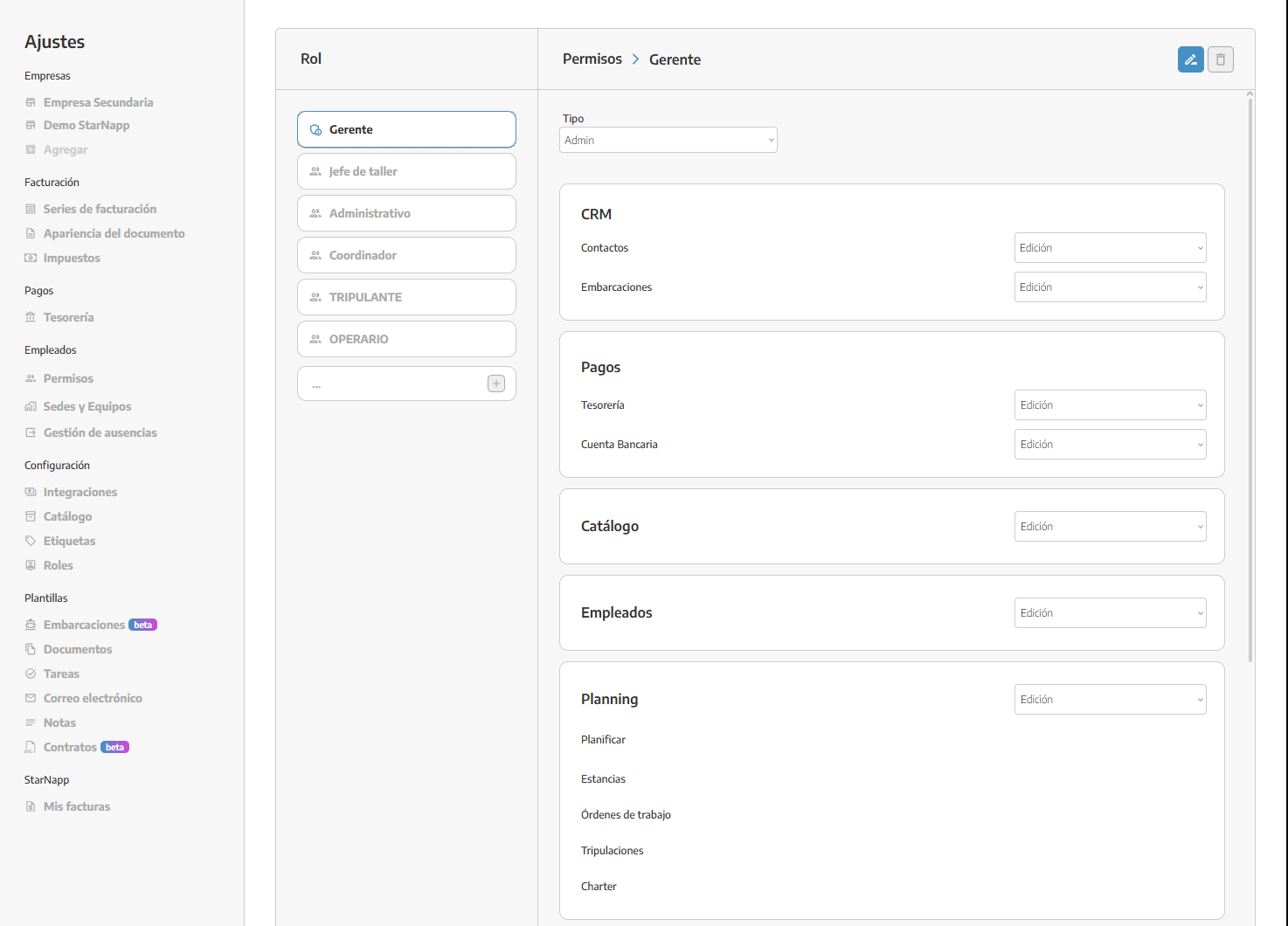Click the Mis facturas icon
The width and height of the screenshot is (1288, 926).
click(x=31, y=806)
